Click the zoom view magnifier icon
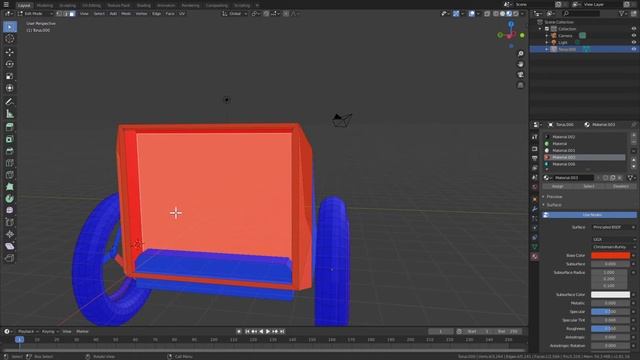Viewport: 640px width, 360px height. click(x=520, y=54)
